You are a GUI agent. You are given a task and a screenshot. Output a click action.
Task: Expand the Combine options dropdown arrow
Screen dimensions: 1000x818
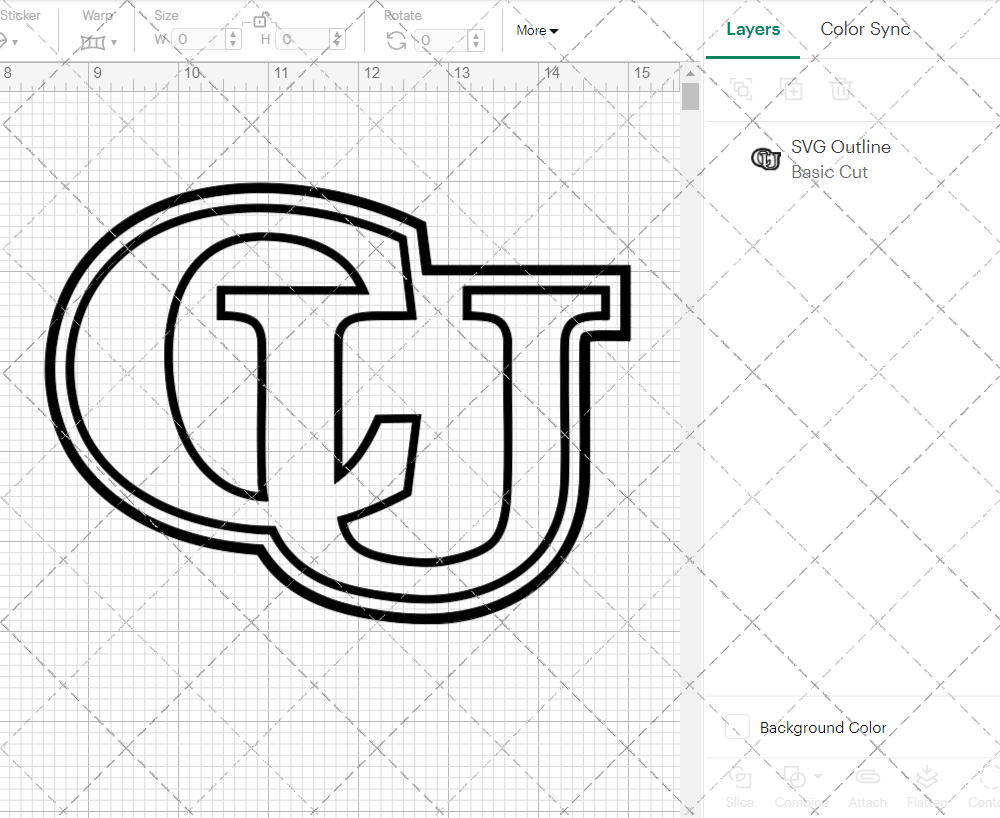(820, 775)
